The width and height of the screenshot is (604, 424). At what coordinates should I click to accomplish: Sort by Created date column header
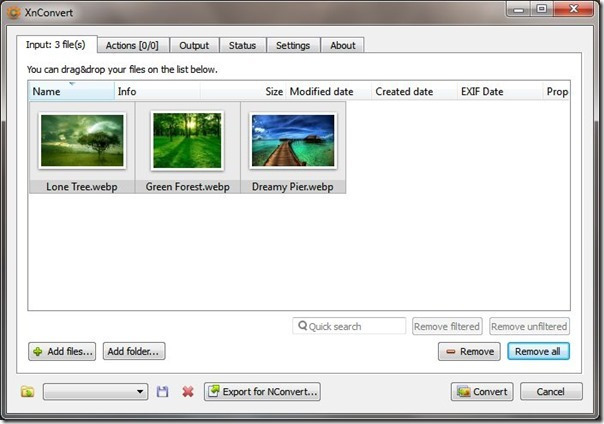point(414,91)
